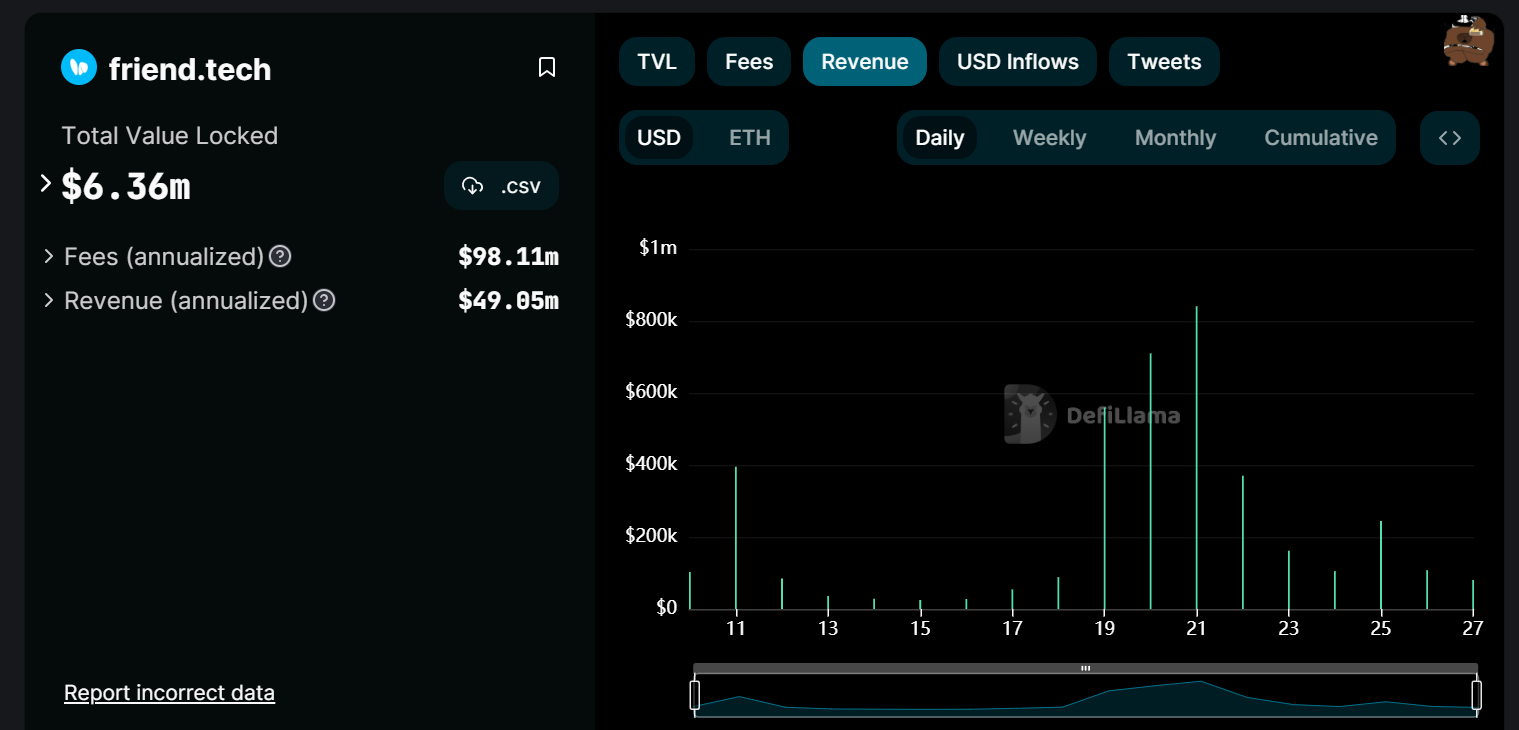Open the bear avatar profile picture
The width and height of the screenshot is (1519, 730).
tap(1468, 41)
